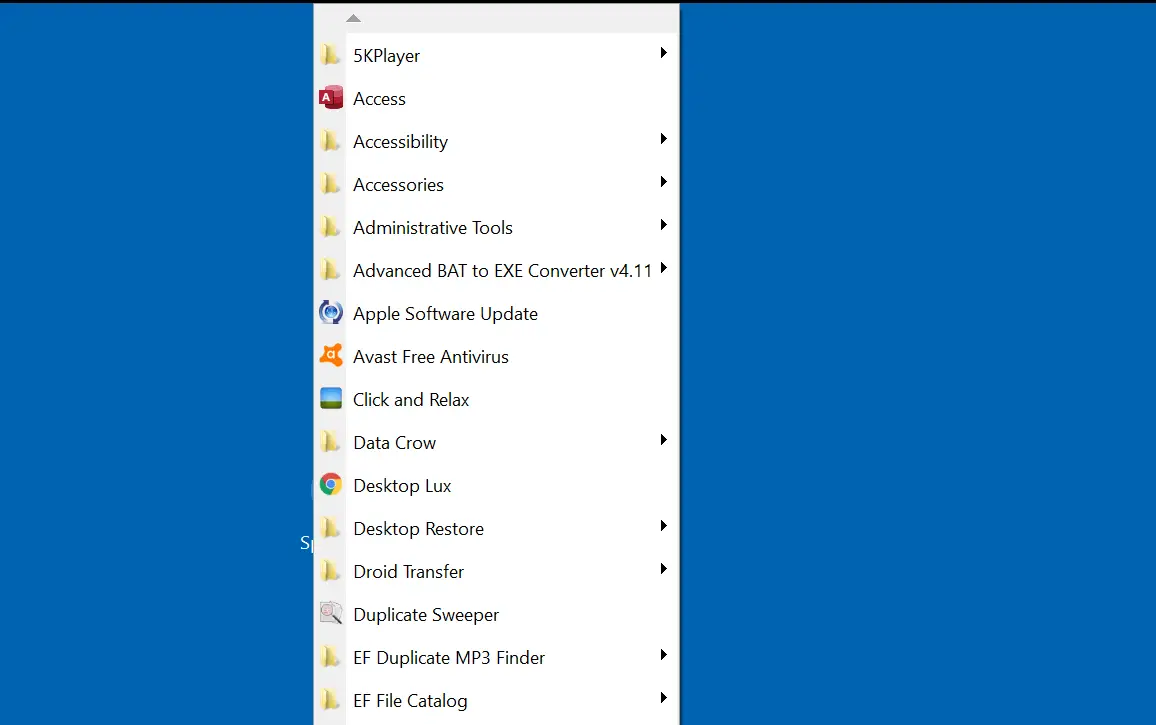Click the Accessibility folder icon

click(330, 141)
